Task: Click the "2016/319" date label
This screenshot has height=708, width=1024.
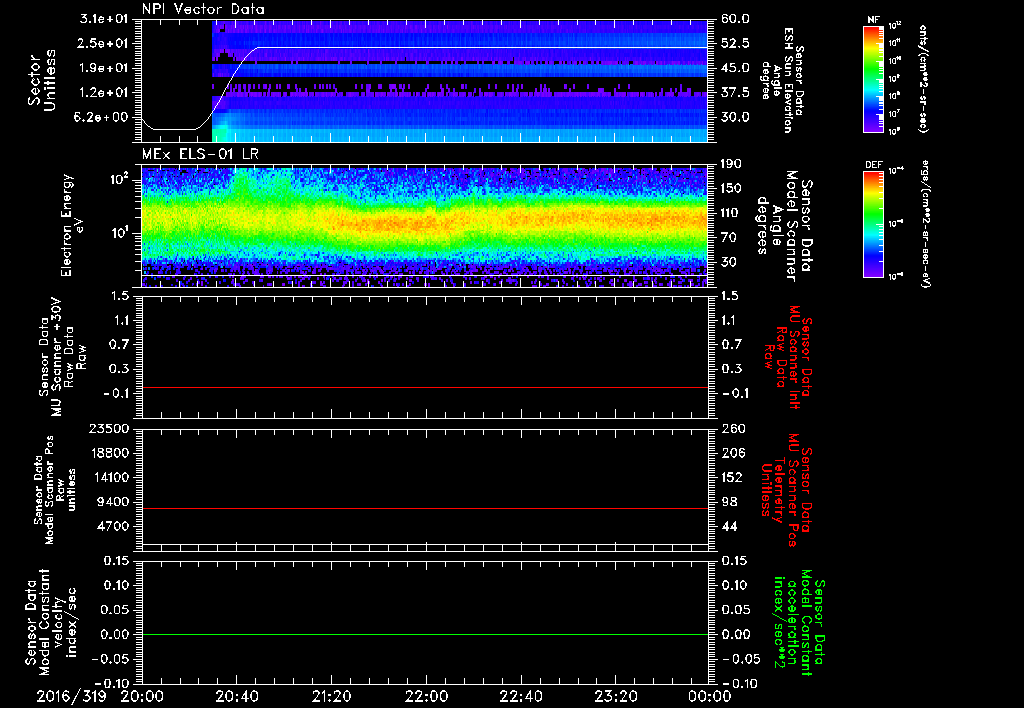Action: [x=71, y=697]
